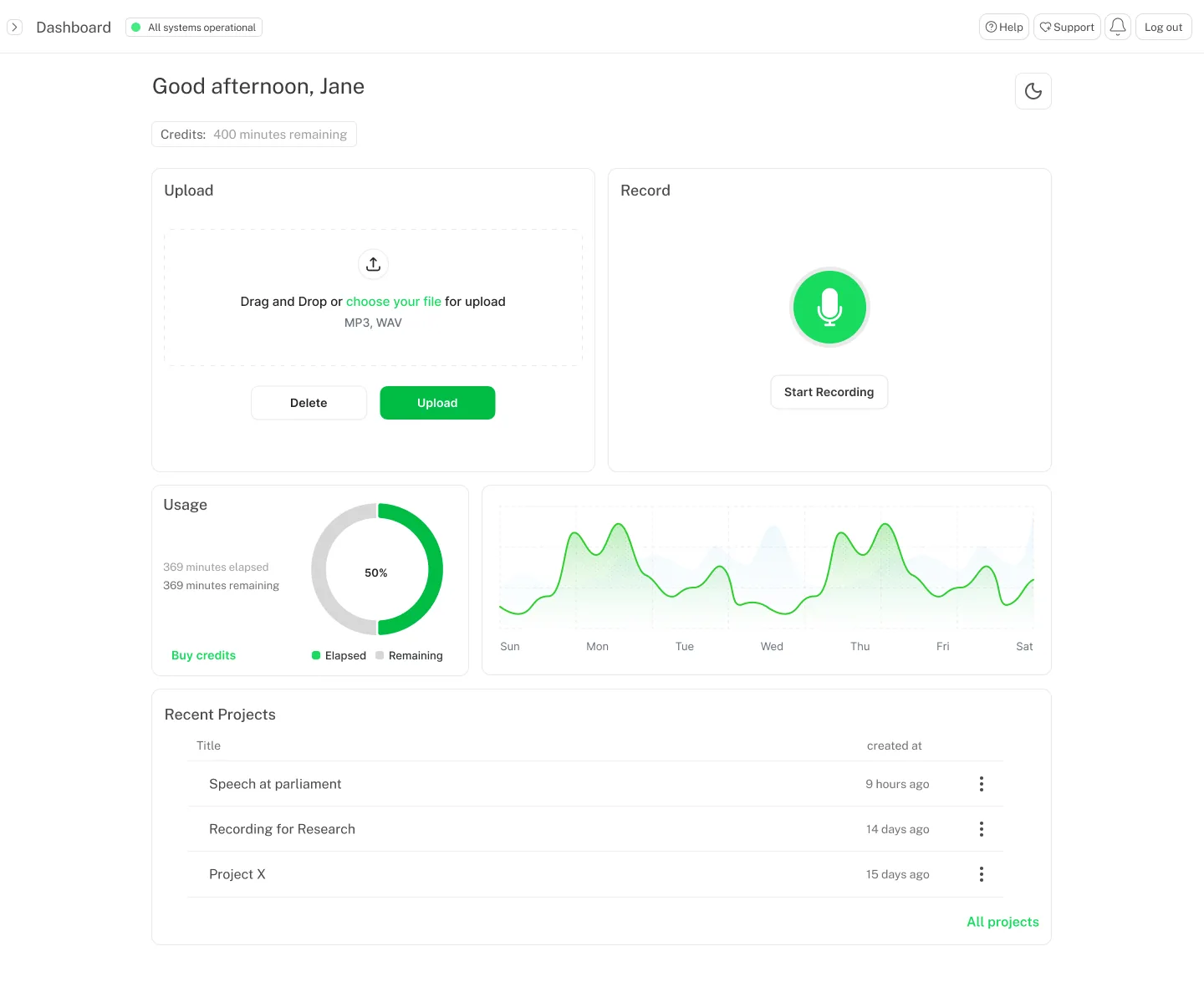Click the Dashboard page title
Screen dimensions: 1204x982
click(x=74, y=28)
